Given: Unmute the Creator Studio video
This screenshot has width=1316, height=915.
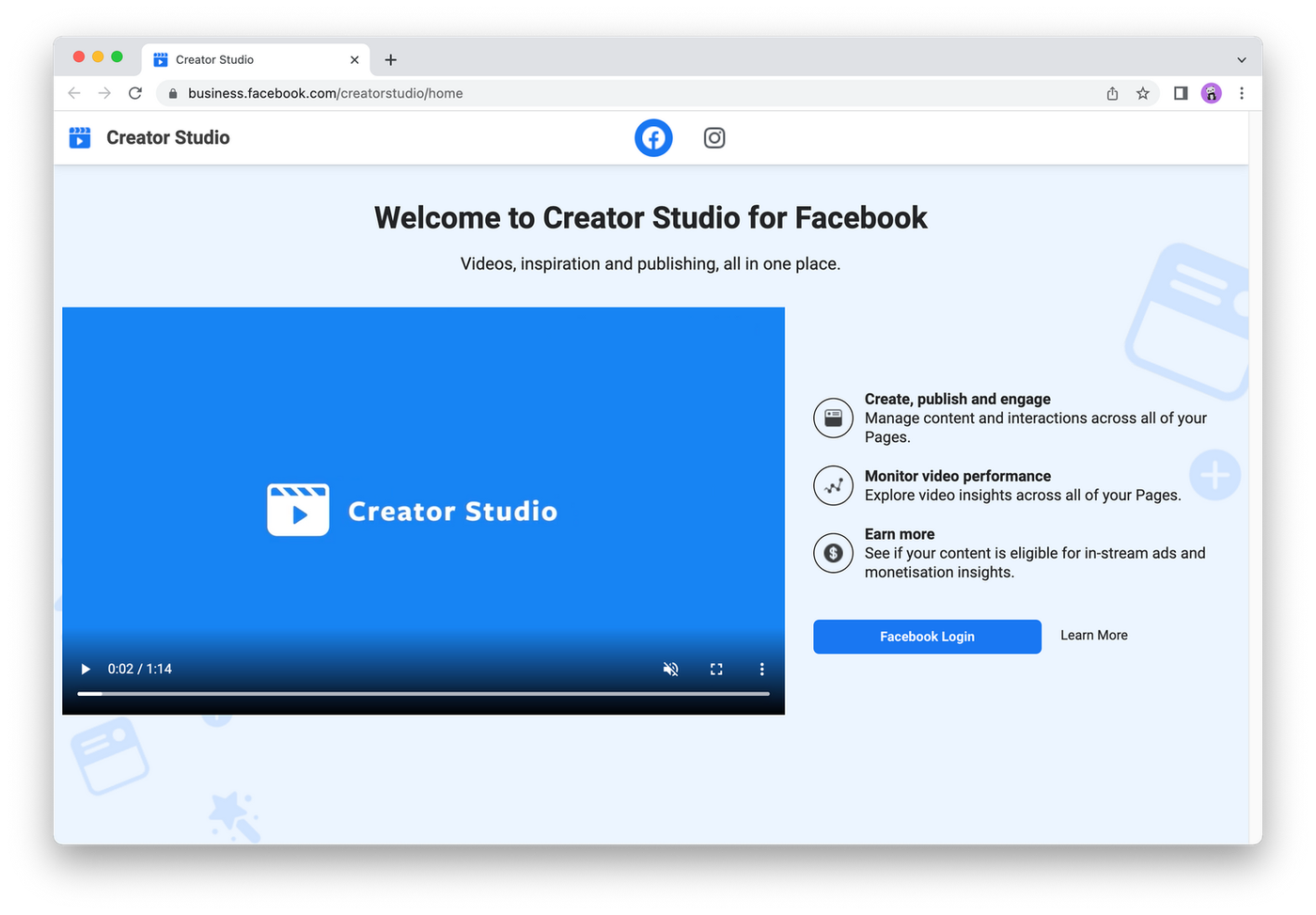Looking at the screenshot, I should (x=670, y=669).
